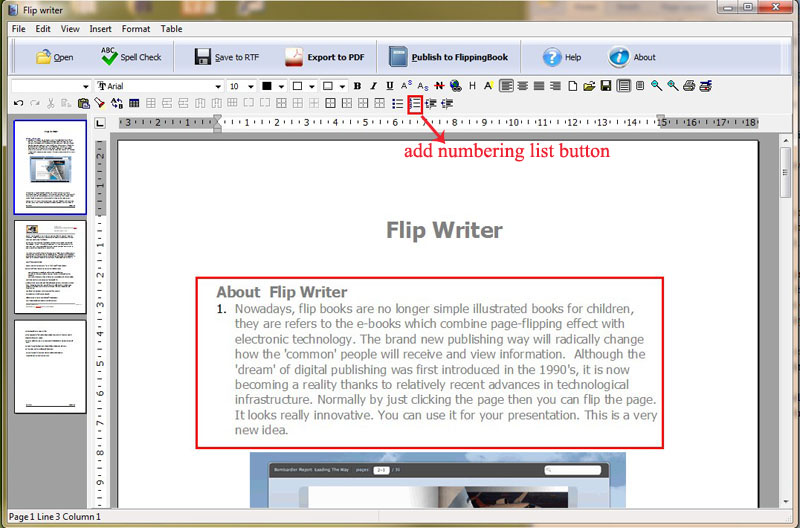
Task: Toggle subscript text
Action: click(x=422, y=86)
